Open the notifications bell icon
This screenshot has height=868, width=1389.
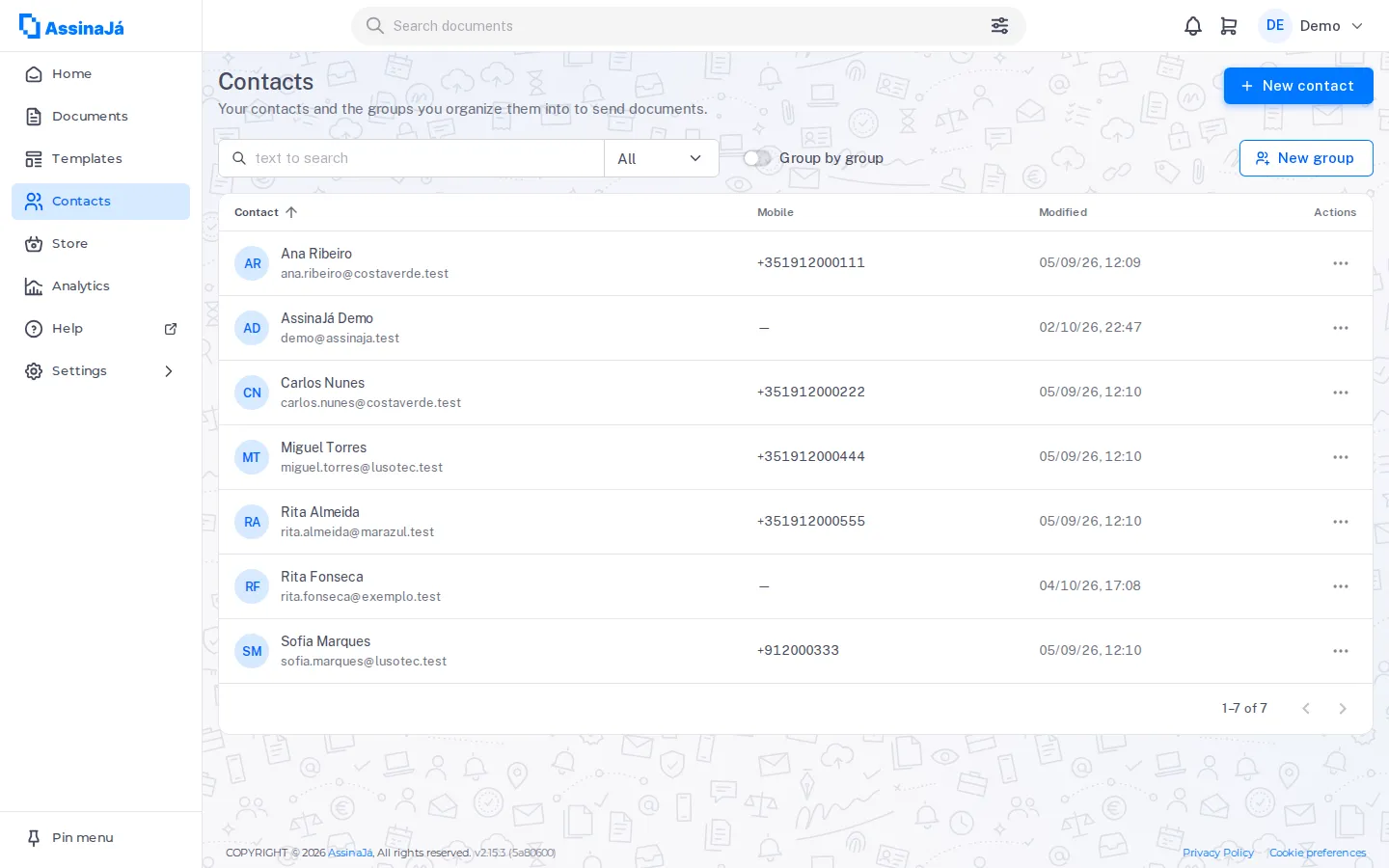coord(1193,26)
